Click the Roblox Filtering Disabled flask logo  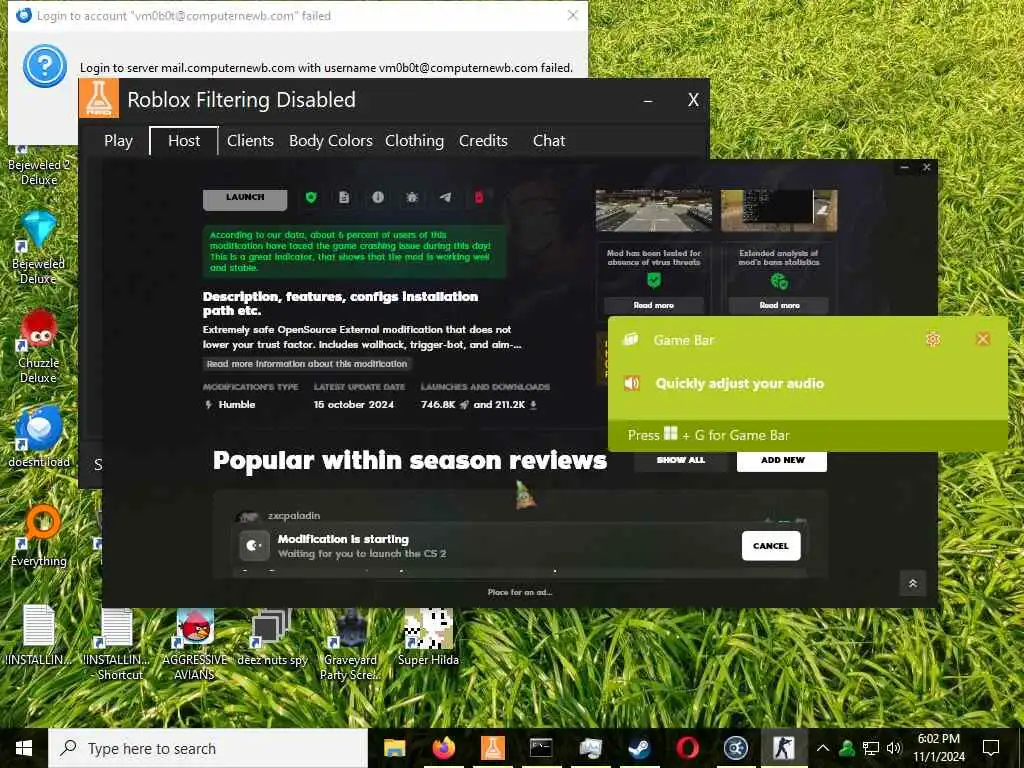tap(99, 99)
